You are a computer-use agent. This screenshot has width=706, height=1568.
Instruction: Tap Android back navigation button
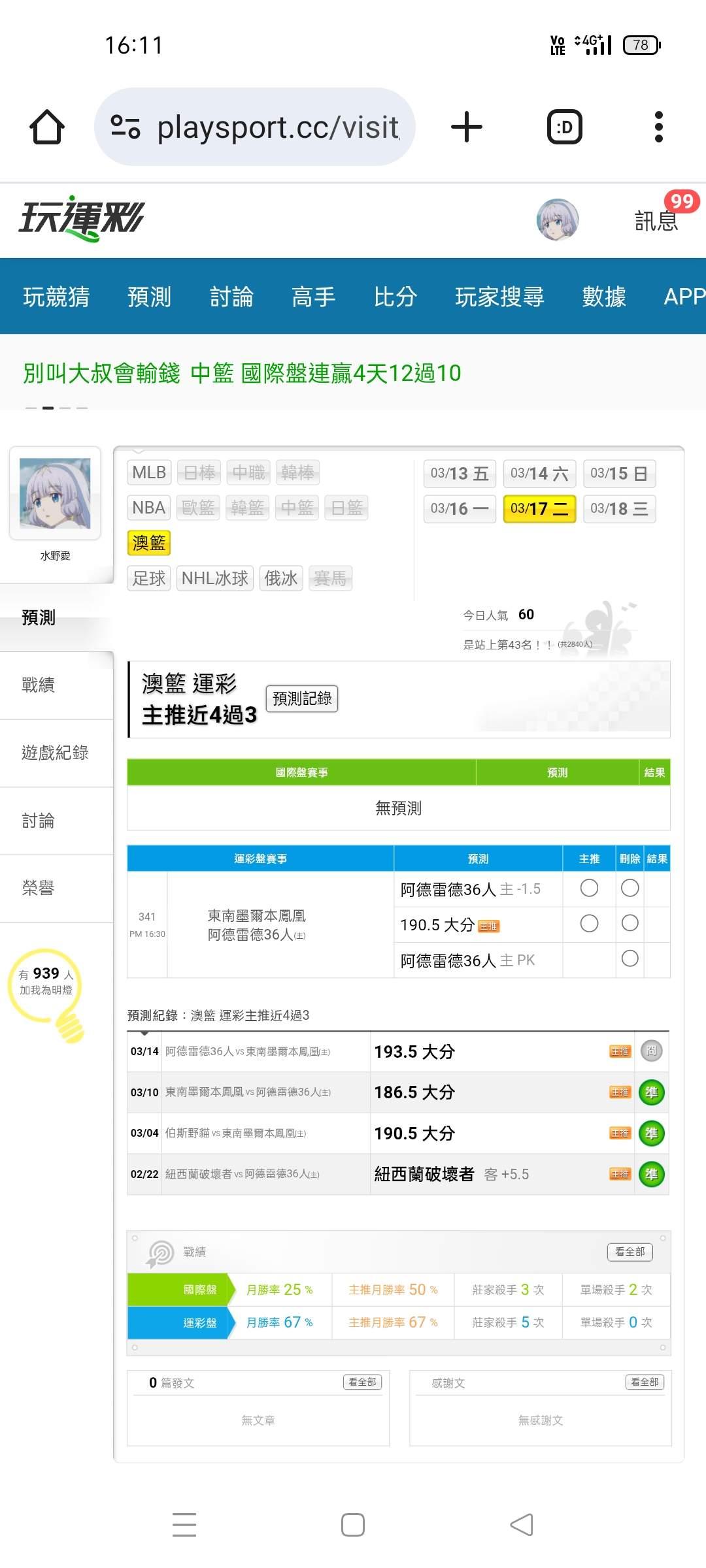pyautogui.click(x=522, y=1524)
